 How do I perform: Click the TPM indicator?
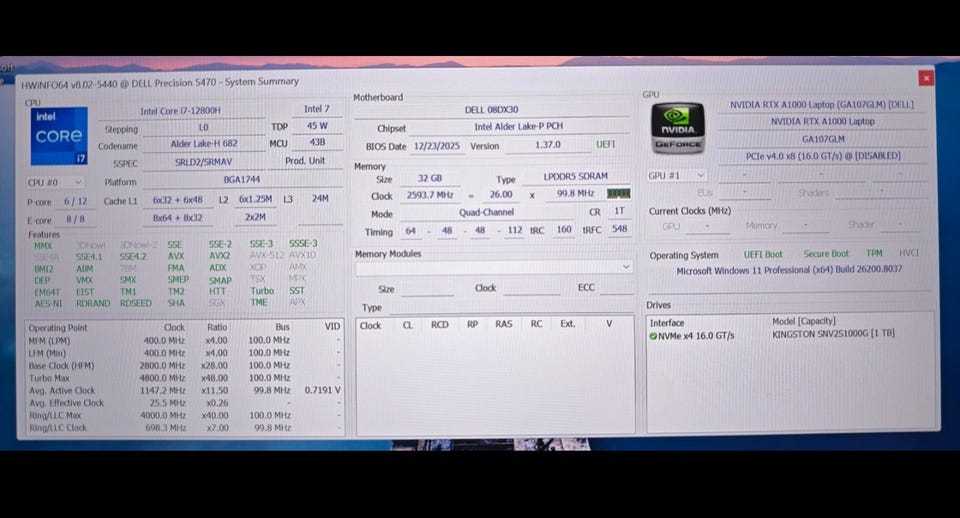click(874, 253)
